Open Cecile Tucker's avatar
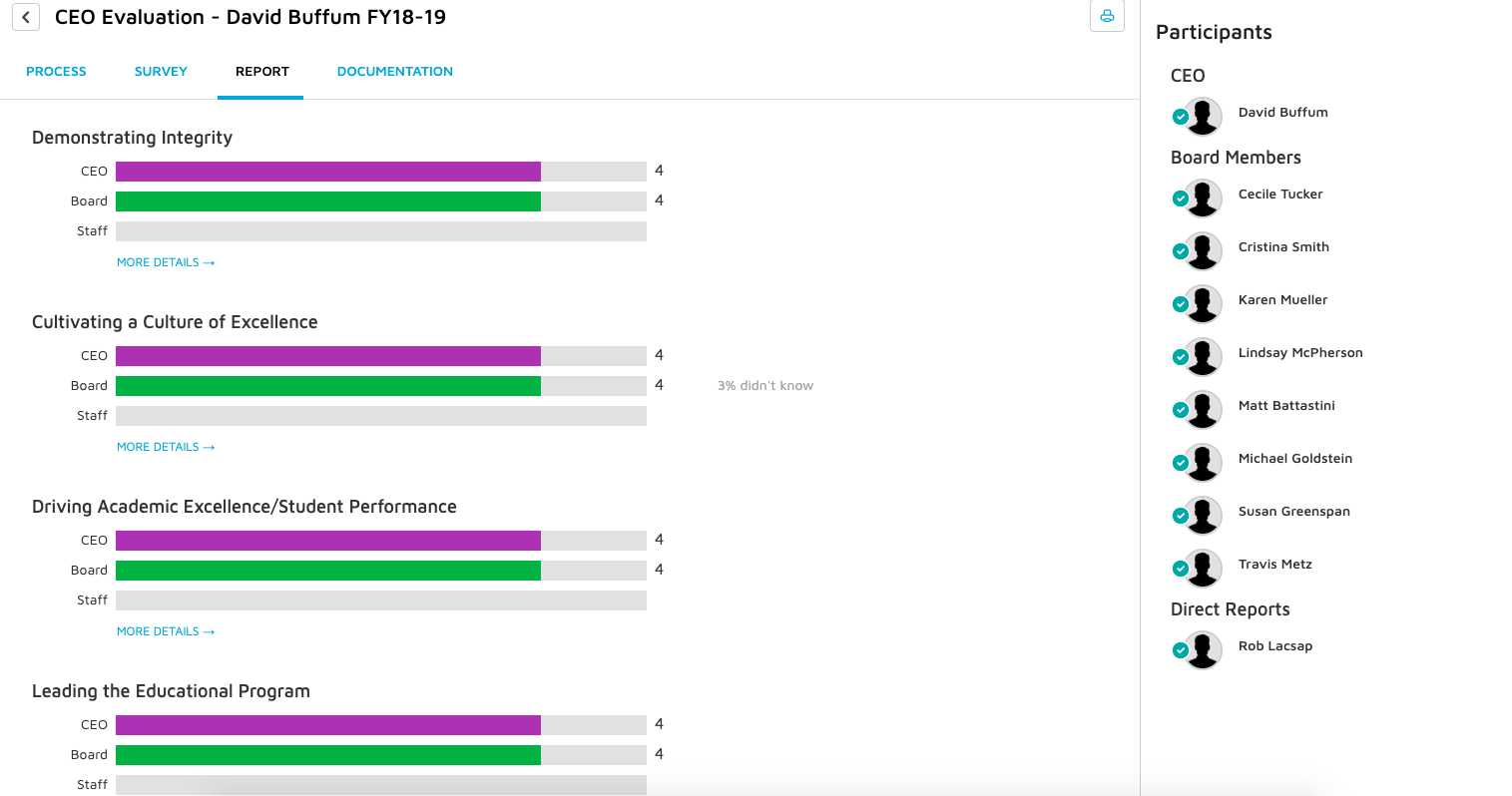Screen dimensions: 1512x796 pos(1204,198)
